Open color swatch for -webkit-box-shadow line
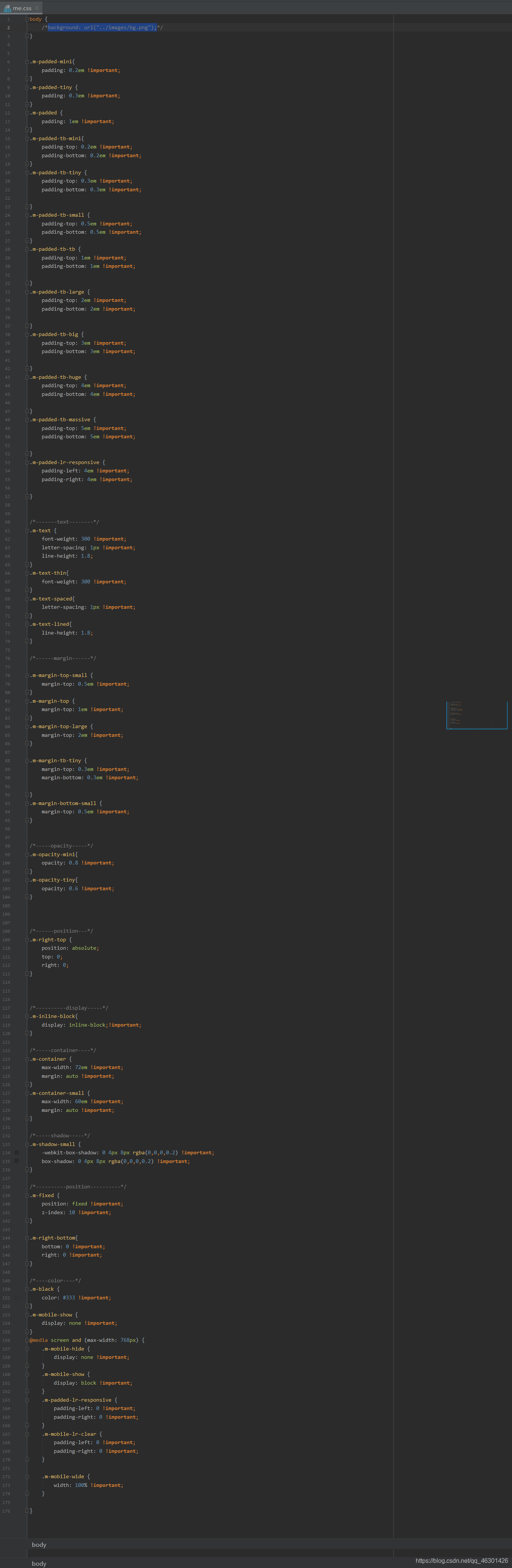This screenshot has height=1568, width=512. [x=17, y=1152]
